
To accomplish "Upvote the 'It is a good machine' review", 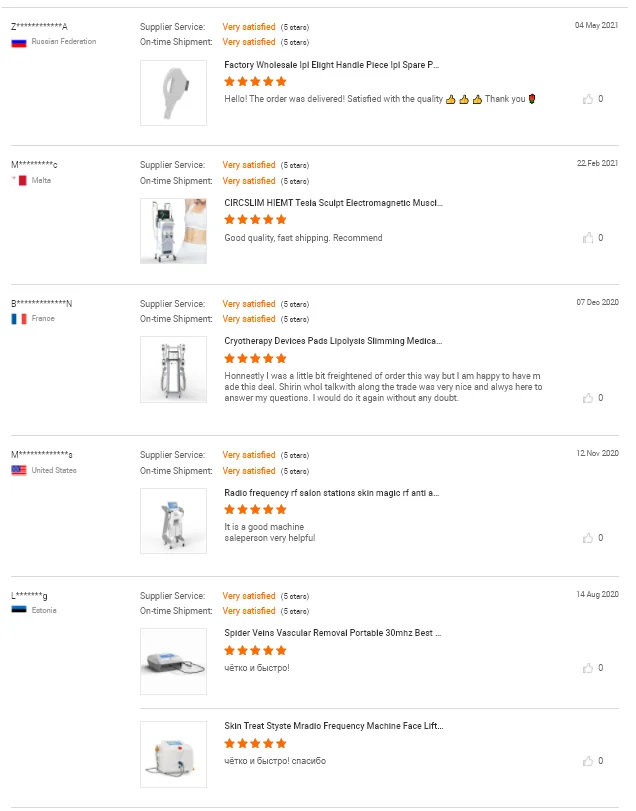I will pyautogui.click(x=588, y=538).
